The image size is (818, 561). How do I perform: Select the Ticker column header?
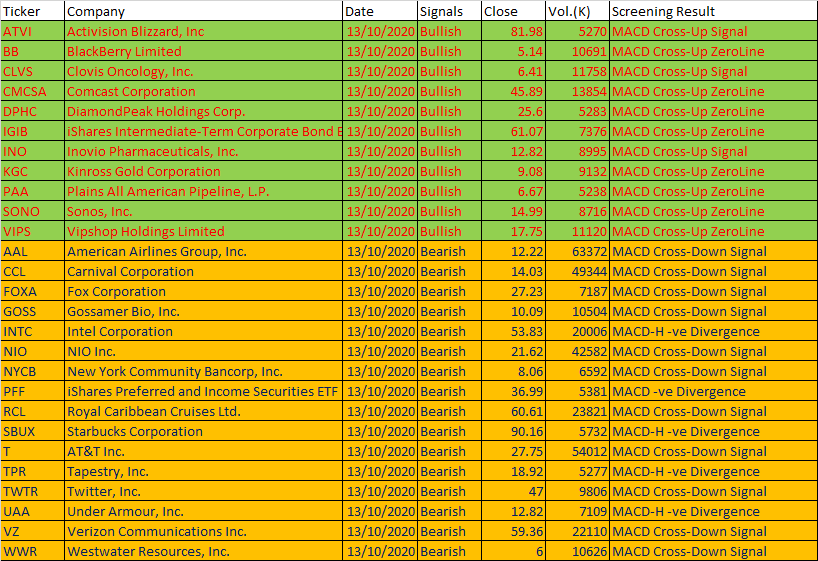click(x=32, y=11)
